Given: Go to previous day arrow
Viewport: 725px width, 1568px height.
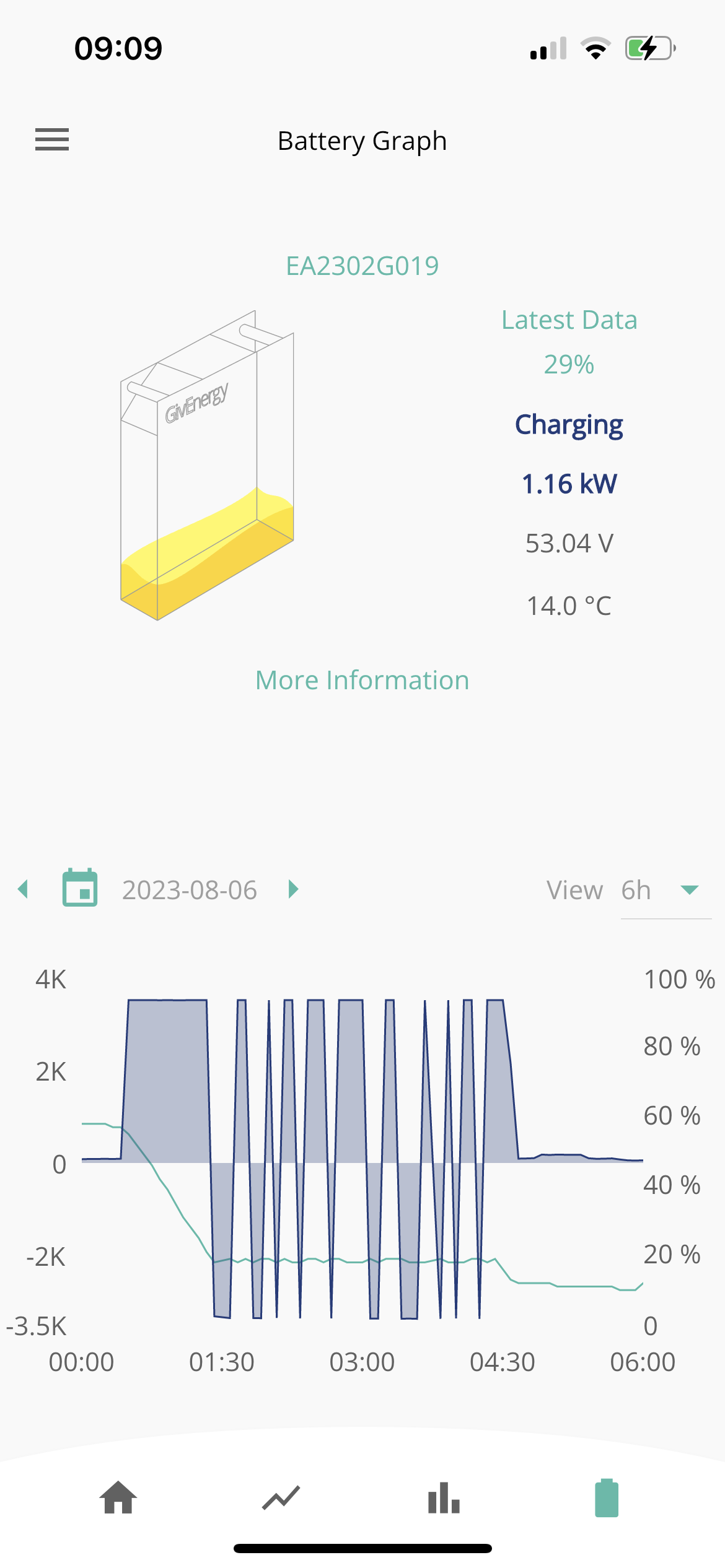Looking at the screenshot, I should (x=24, y=889).
